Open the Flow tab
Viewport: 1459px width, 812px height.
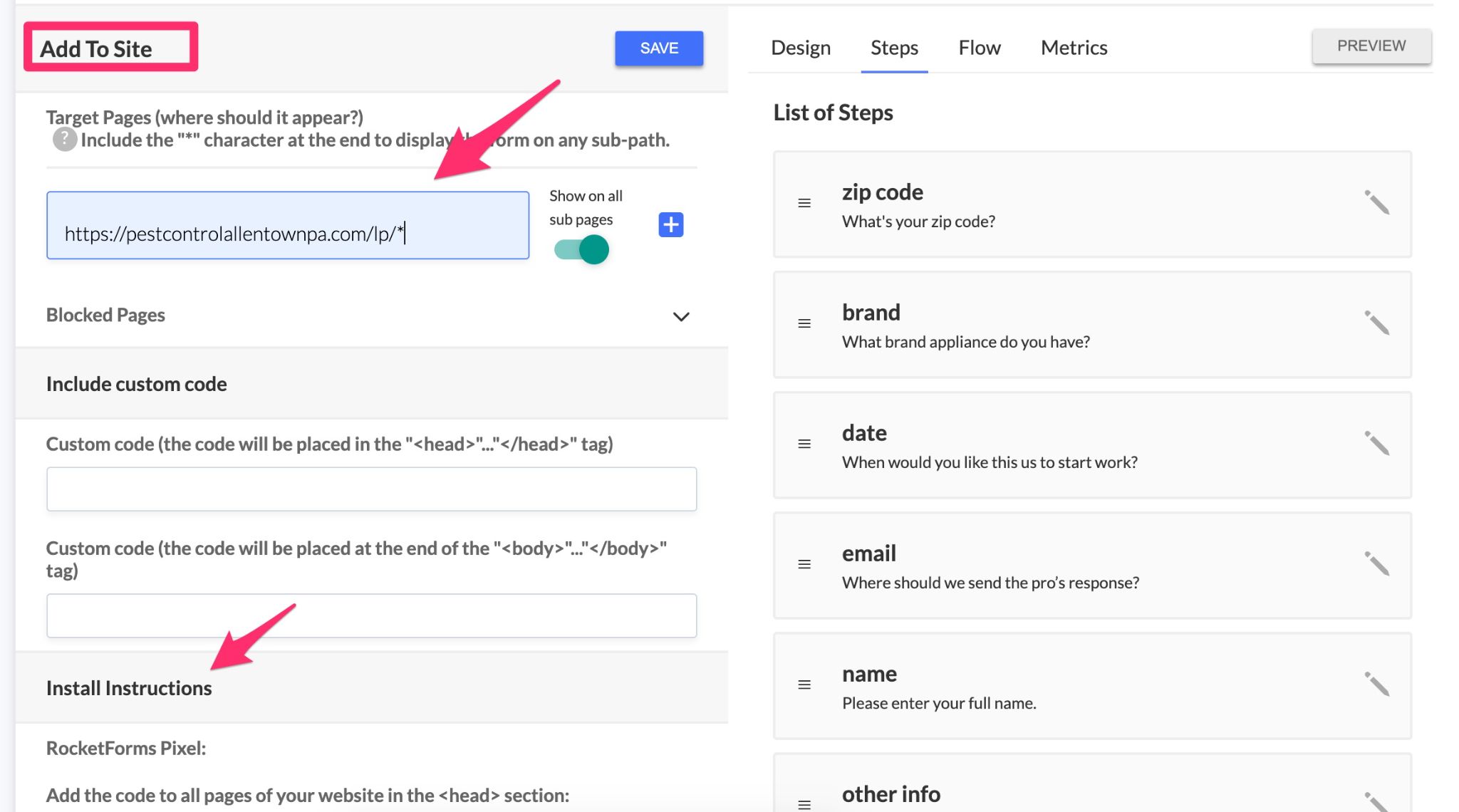tap(980, 47)
